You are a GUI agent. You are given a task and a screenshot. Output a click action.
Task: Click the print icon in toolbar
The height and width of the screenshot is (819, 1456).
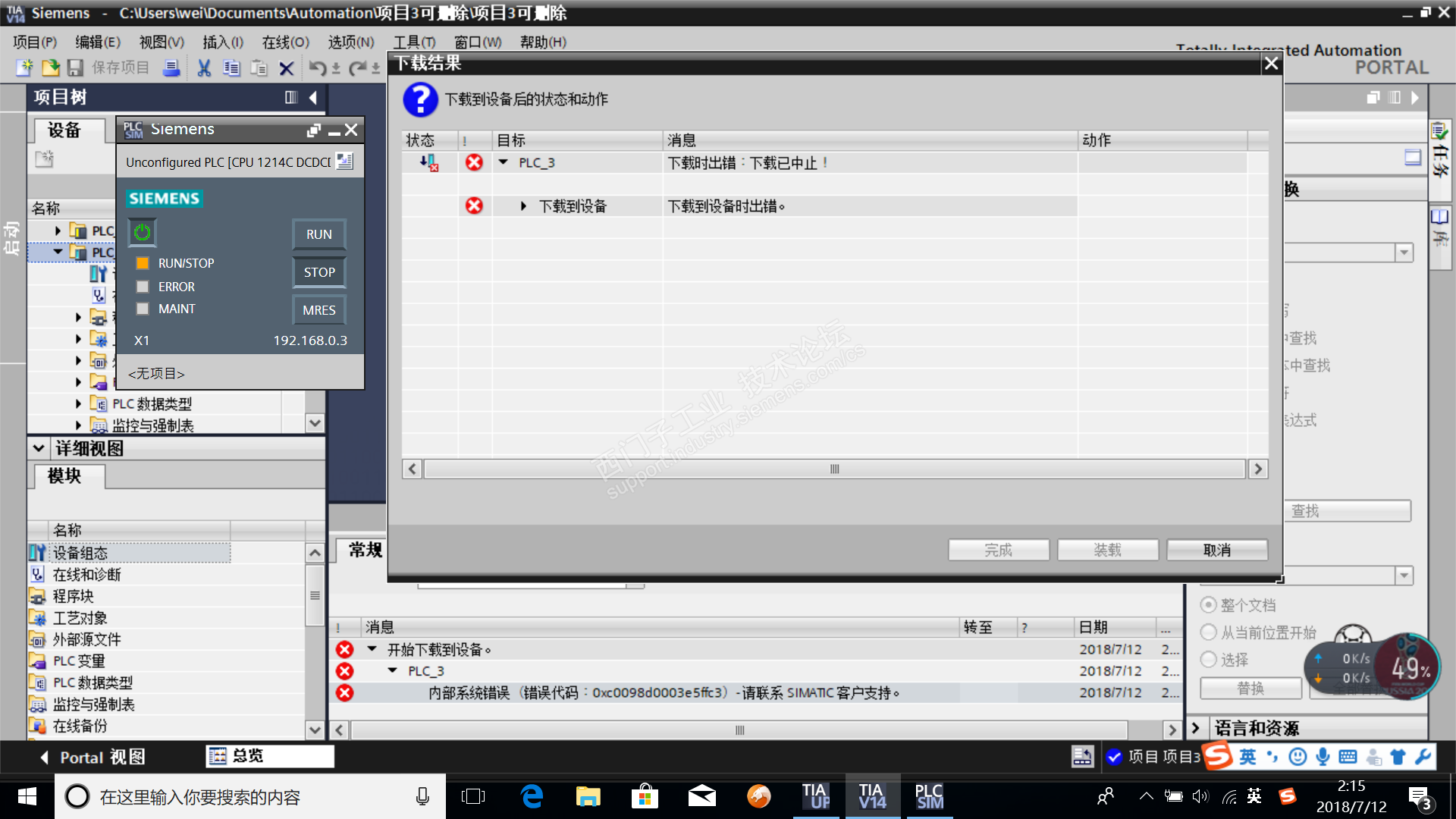coord(172,68)
